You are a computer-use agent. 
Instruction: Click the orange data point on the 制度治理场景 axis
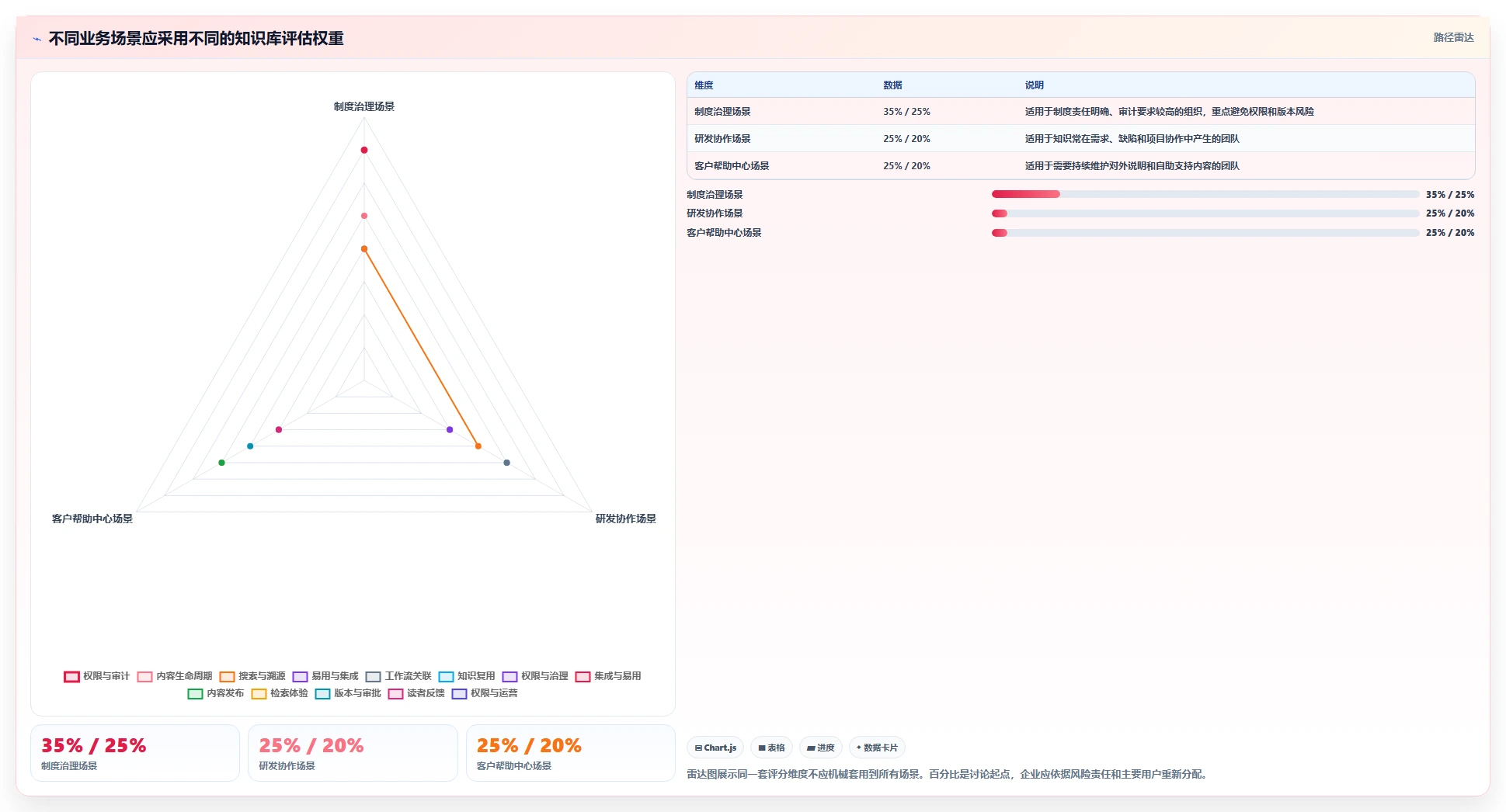pos(363,249)
